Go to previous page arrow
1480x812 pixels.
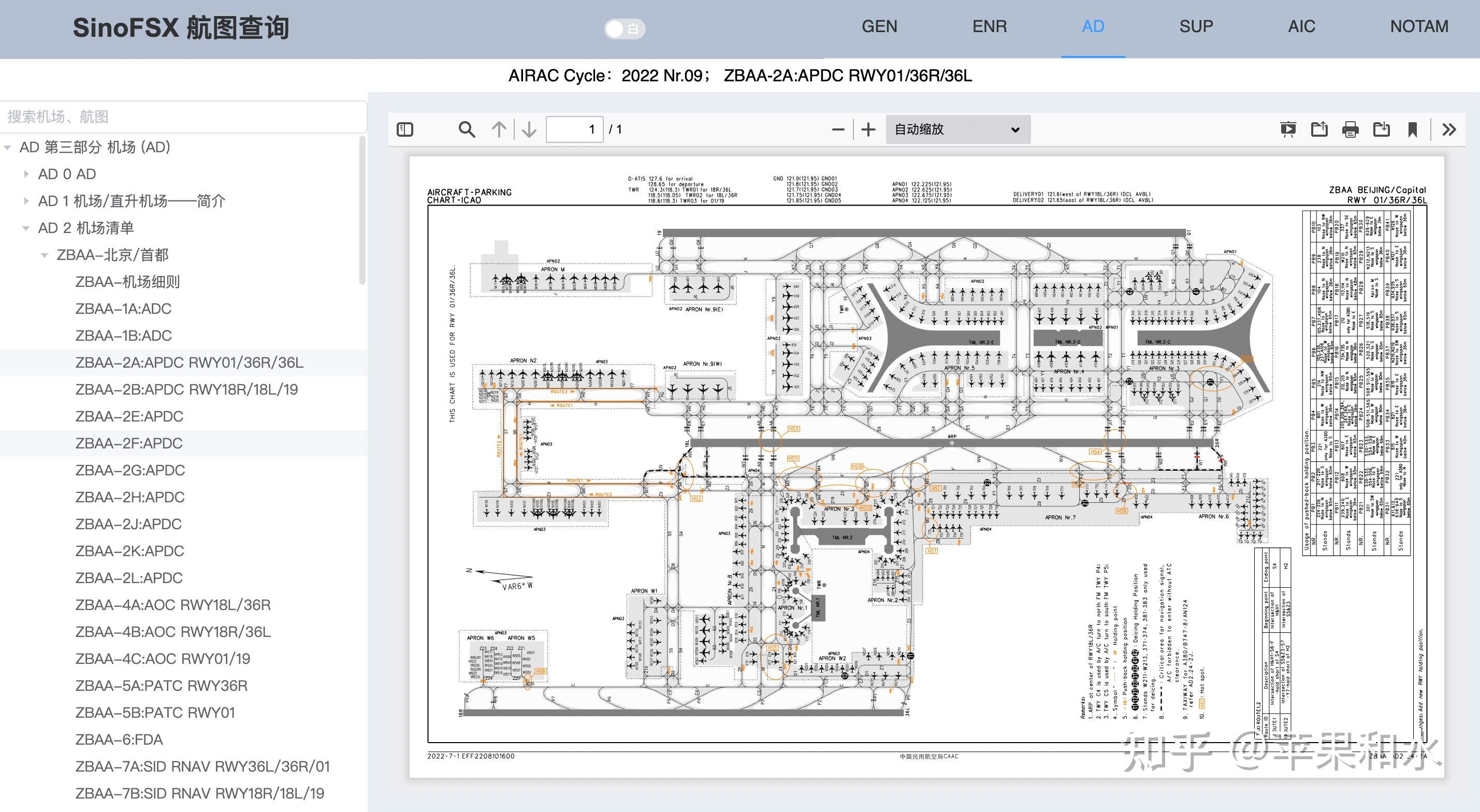[x=499, y=129]
